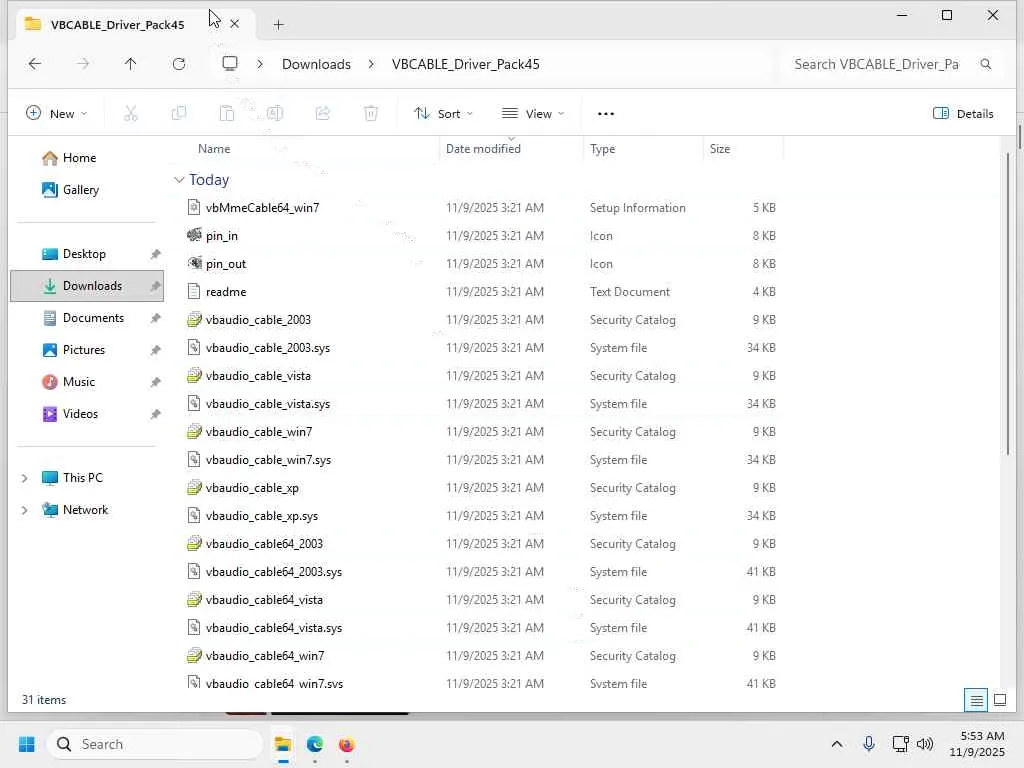
Task: Toggle the Details pane button
Action: tap(963, 114)
